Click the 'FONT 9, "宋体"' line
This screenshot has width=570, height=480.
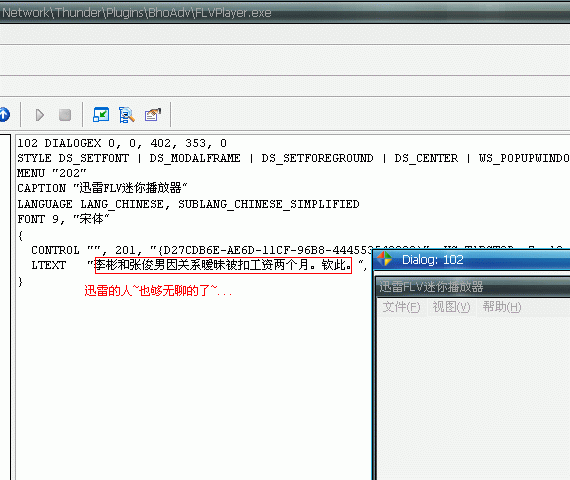coord(63,219)
